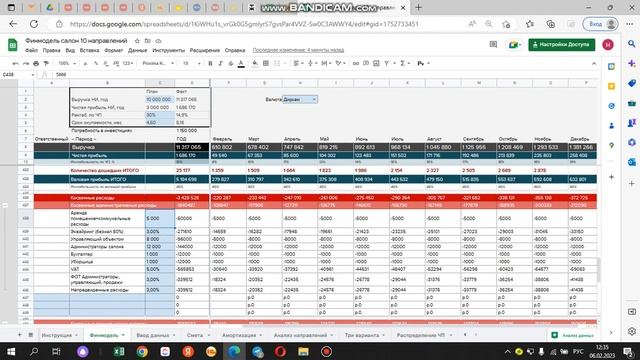Viewport: 640px width, 360px height.
Task: Toggle strikethrough formatting
Action: (x=231, y=64)
